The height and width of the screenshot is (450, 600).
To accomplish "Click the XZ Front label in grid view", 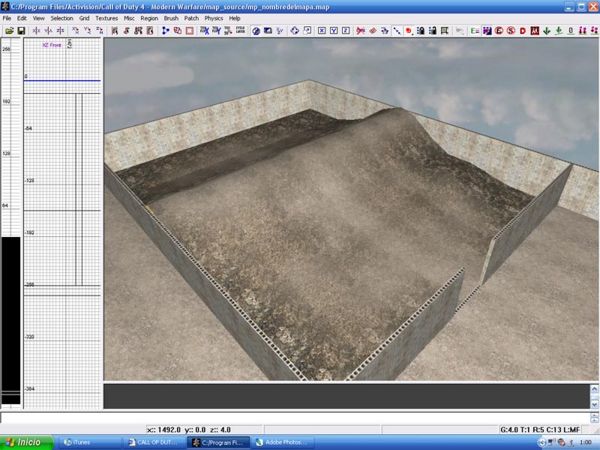I will tap(52, 45).
